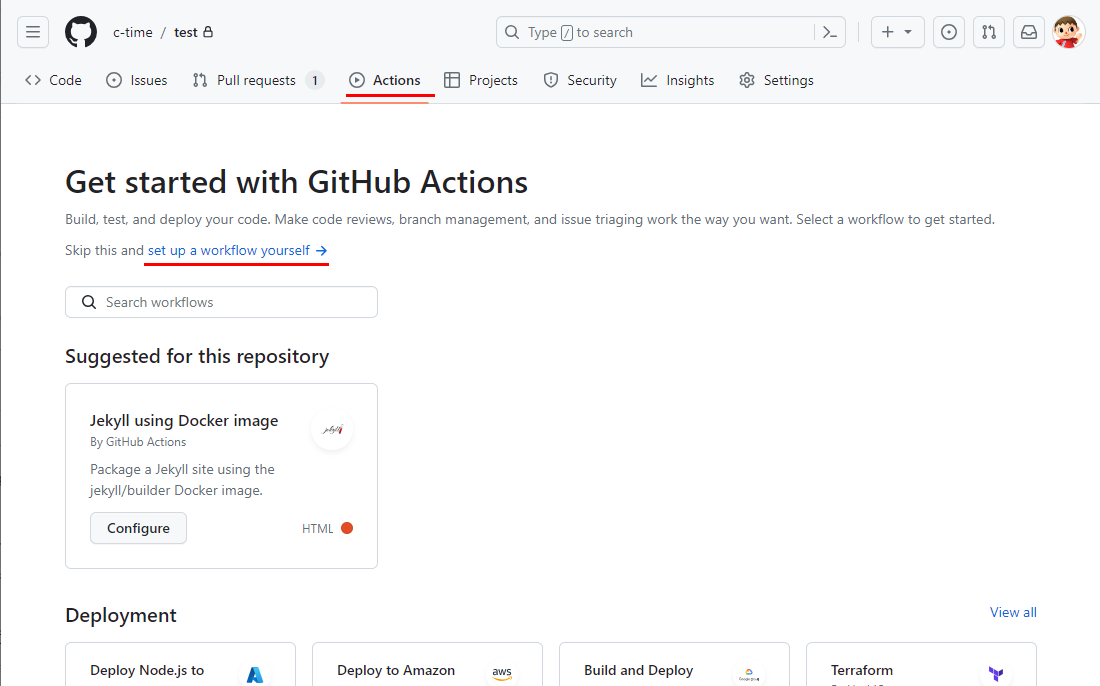This screenshot has width=1100, height=686.
Task: Click set up a workflow yourself link
Action: [238, 250]
